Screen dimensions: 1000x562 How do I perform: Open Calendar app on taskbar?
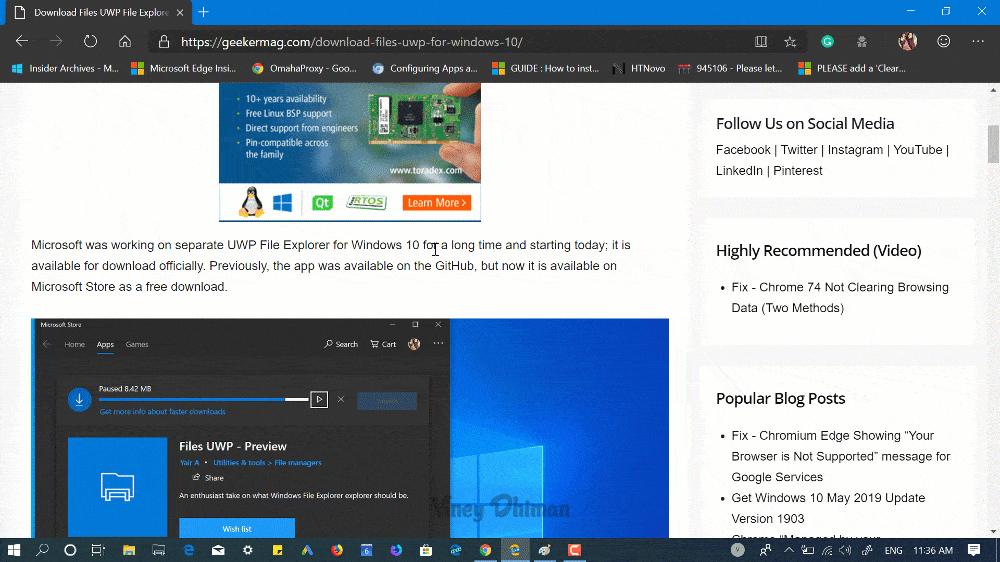point(366,550)
